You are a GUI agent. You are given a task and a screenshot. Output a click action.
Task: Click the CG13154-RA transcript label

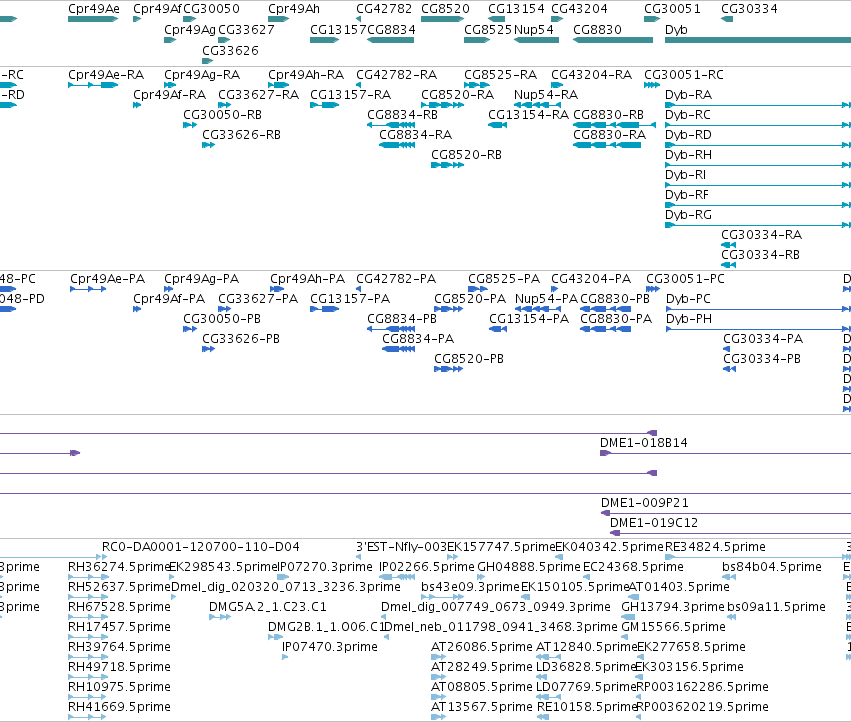pos(528,115)
